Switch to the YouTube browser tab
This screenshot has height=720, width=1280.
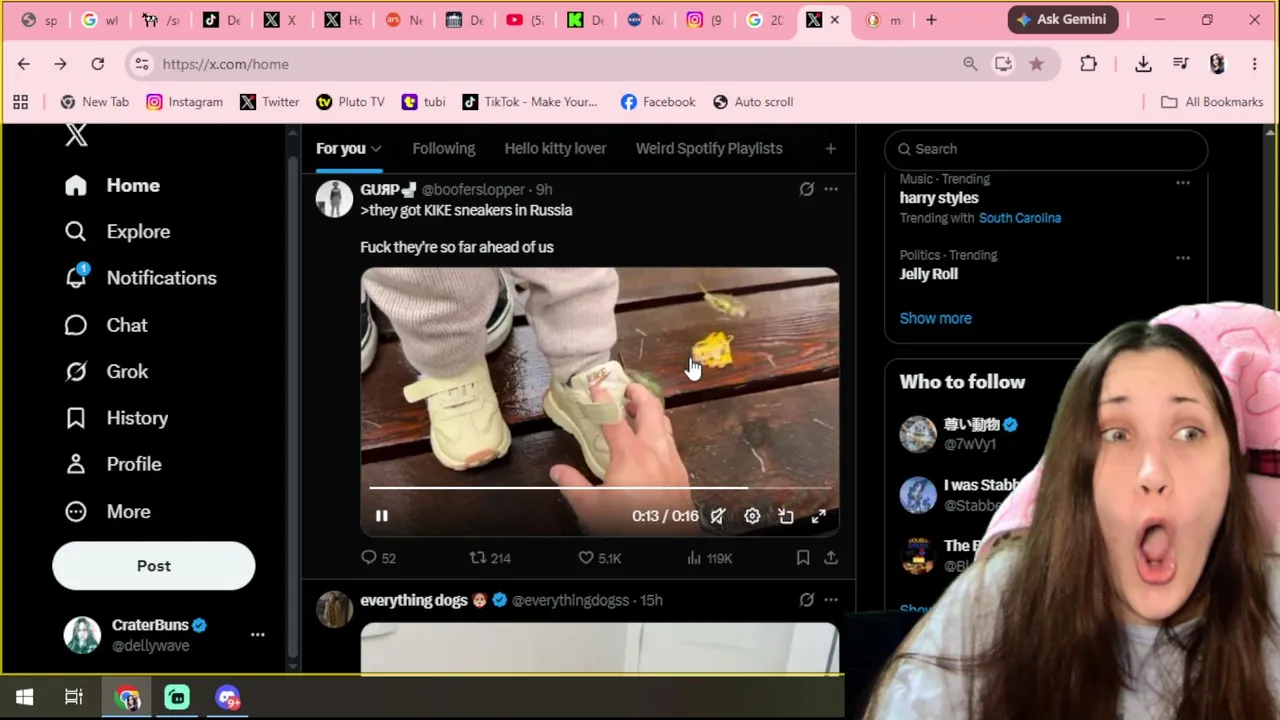tap(527, 20)
